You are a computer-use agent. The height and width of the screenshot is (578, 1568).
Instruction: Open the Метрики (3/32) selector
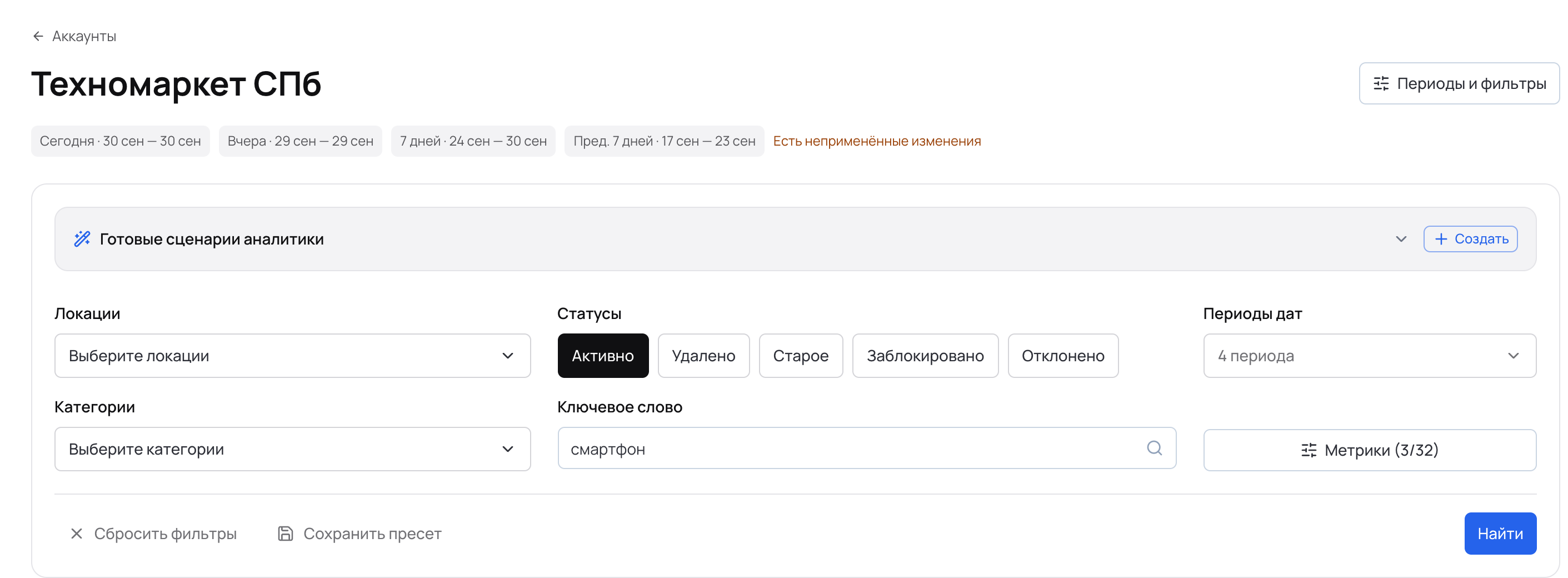point(1370,450)
